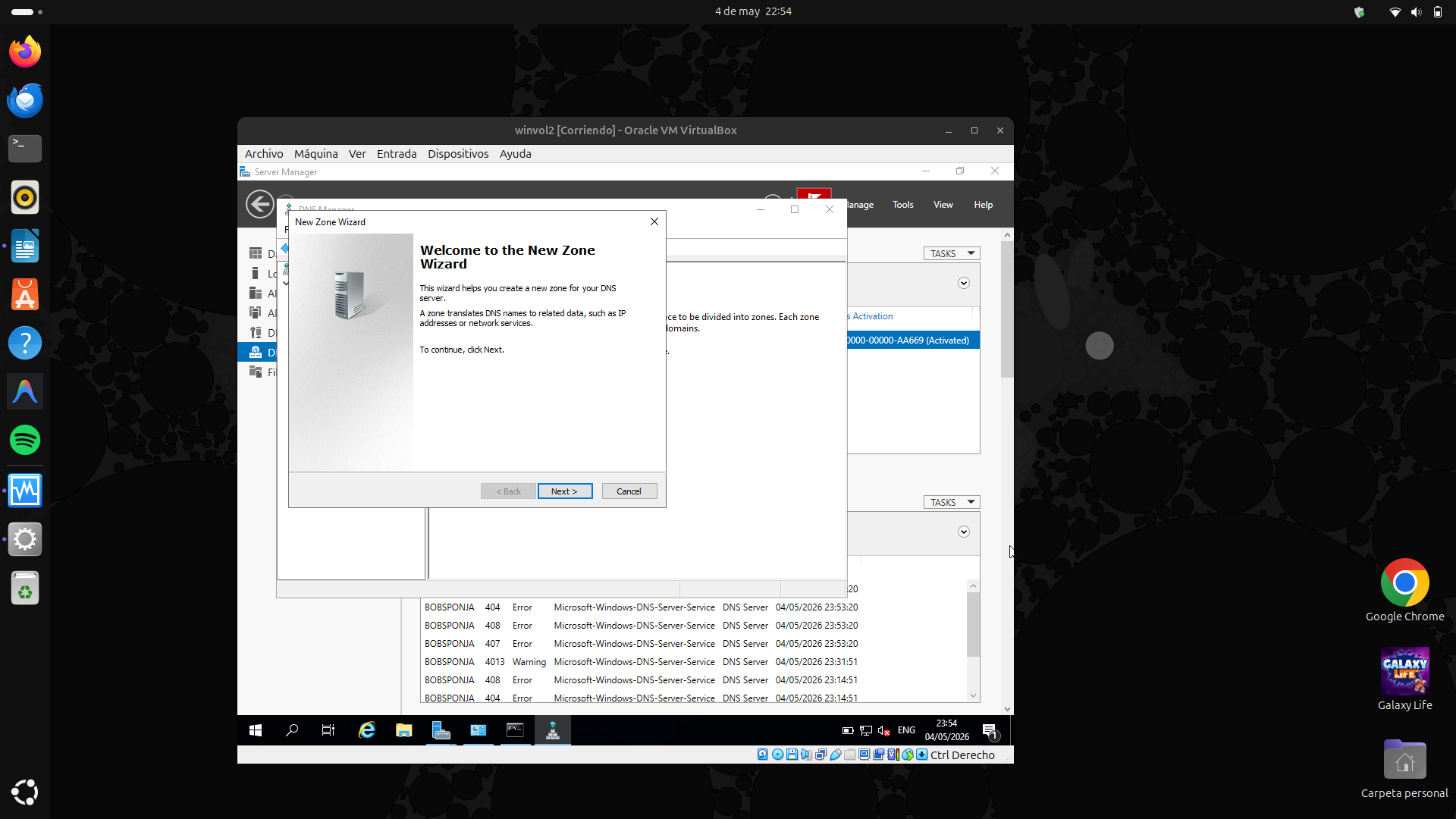The width and height of the screenshot is (1456, 819).
Task: Open the Entrada menu
Action: (397, 153)
